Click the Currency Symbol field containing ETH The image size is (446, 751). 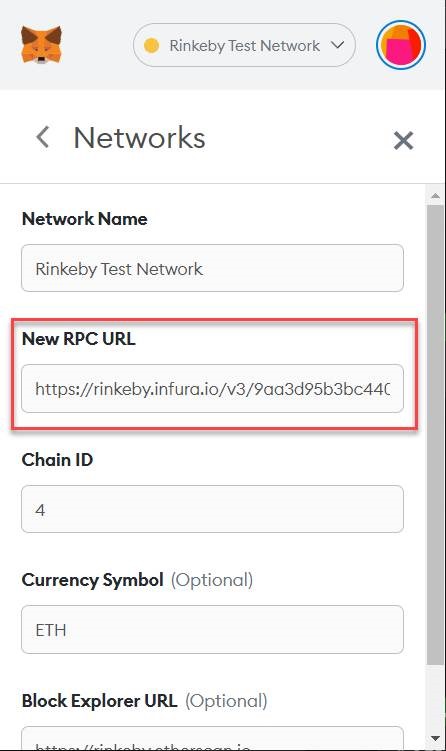pos(212,629)
